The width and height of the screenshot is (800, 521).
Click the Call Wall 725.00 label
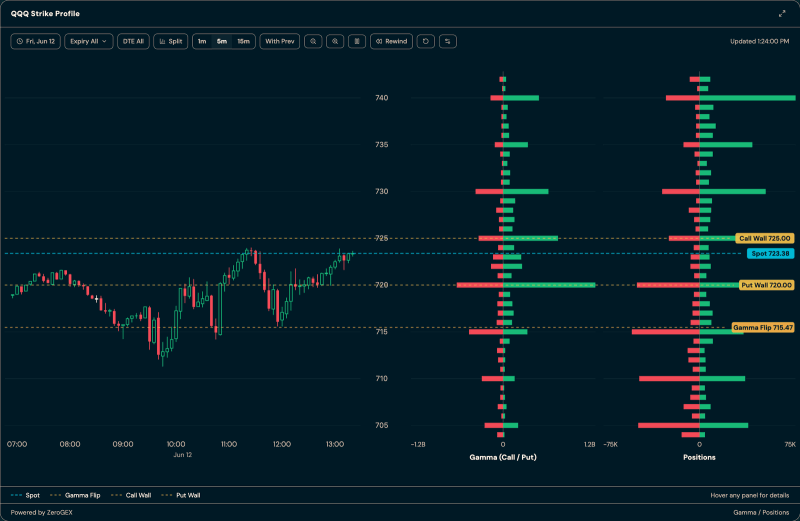[x=765, y=238]
